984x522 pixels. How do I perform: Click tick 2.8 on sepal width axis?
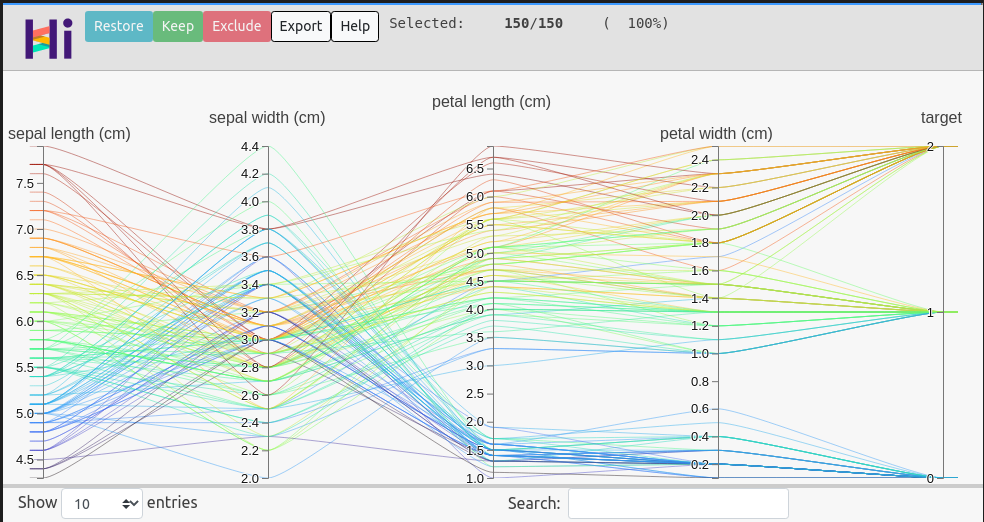tap(250, 368)
